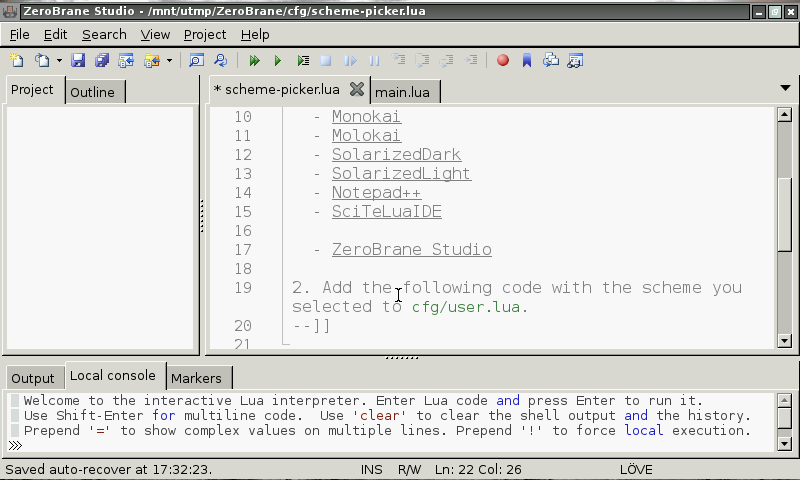Image resolution: width=800 pixels, height=480 pixels.
Task: Open the Search menu
Action: pyautogui.click(x=104, y=35)
